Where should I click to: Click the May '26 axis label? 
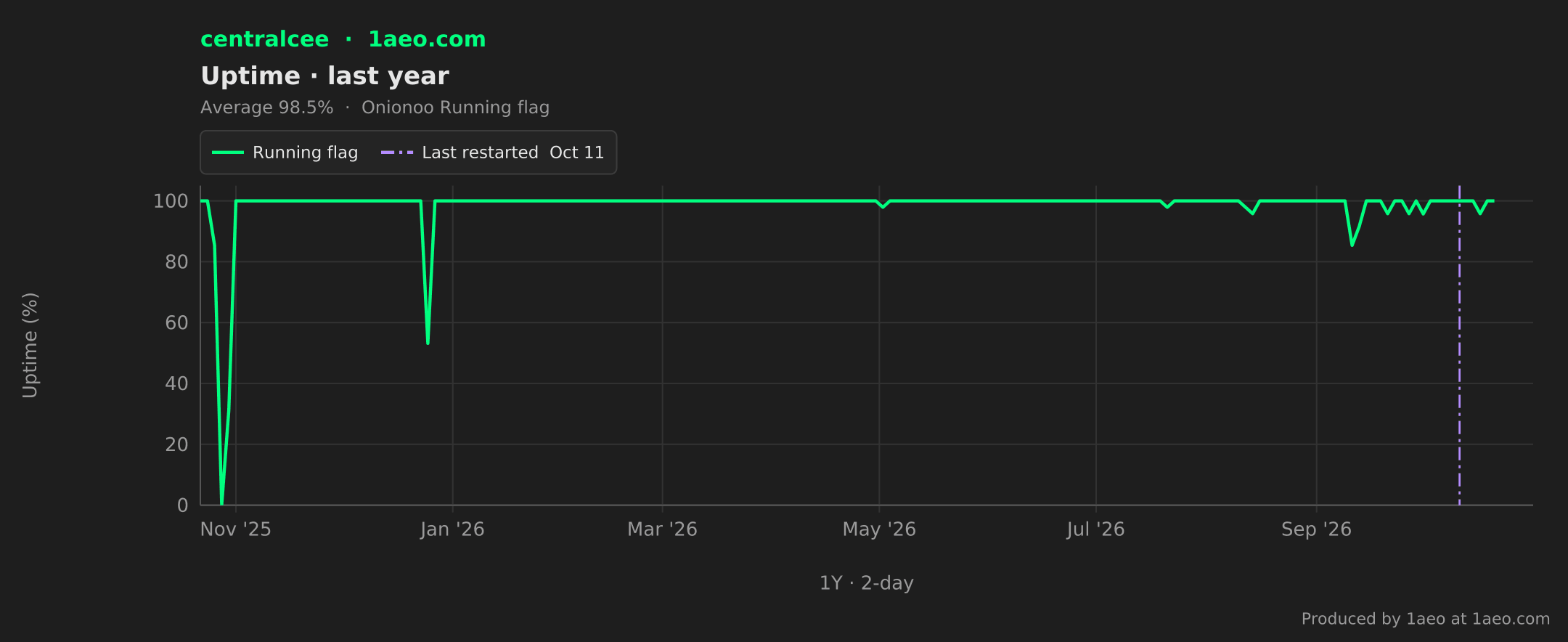click(x=879, y=529)
